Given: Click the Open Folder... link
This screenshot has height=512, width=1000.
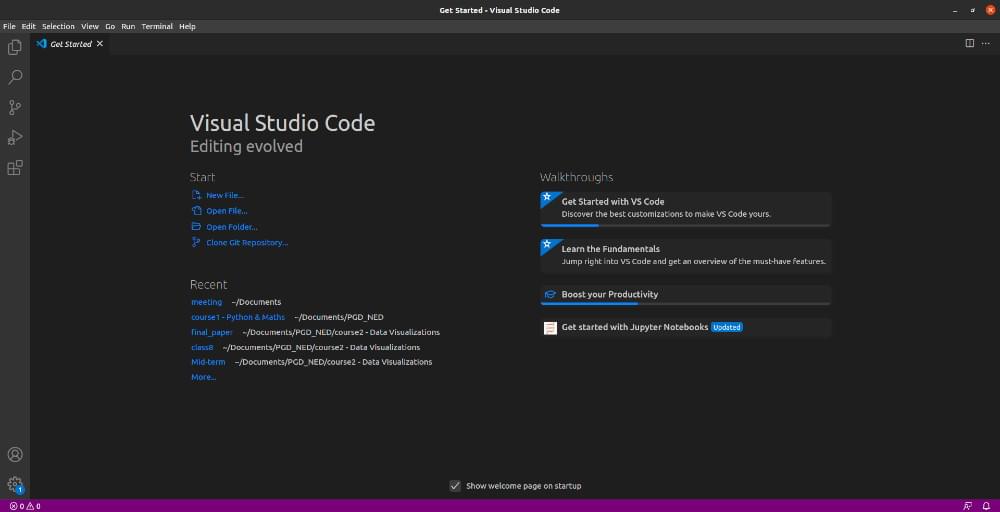Looking at the screenshot, I should pyautogui.click(x=224, y=227).
